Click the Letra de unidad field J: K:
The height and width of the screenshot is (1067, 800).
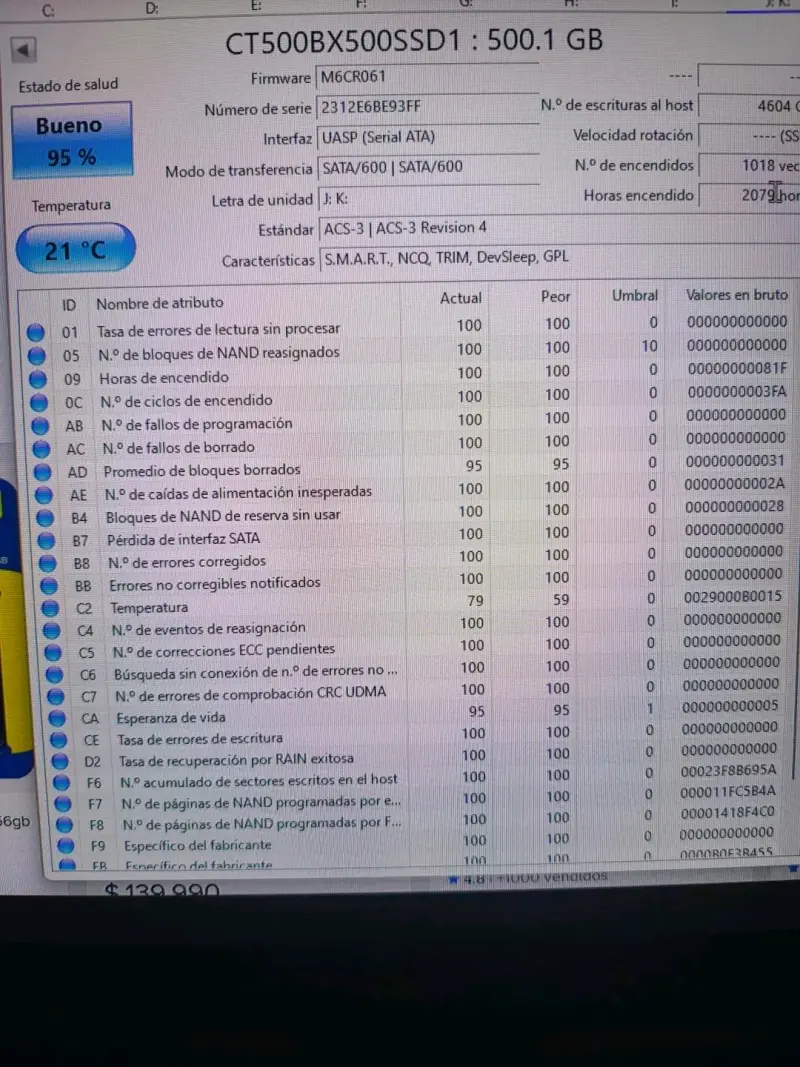click(429, 199)
